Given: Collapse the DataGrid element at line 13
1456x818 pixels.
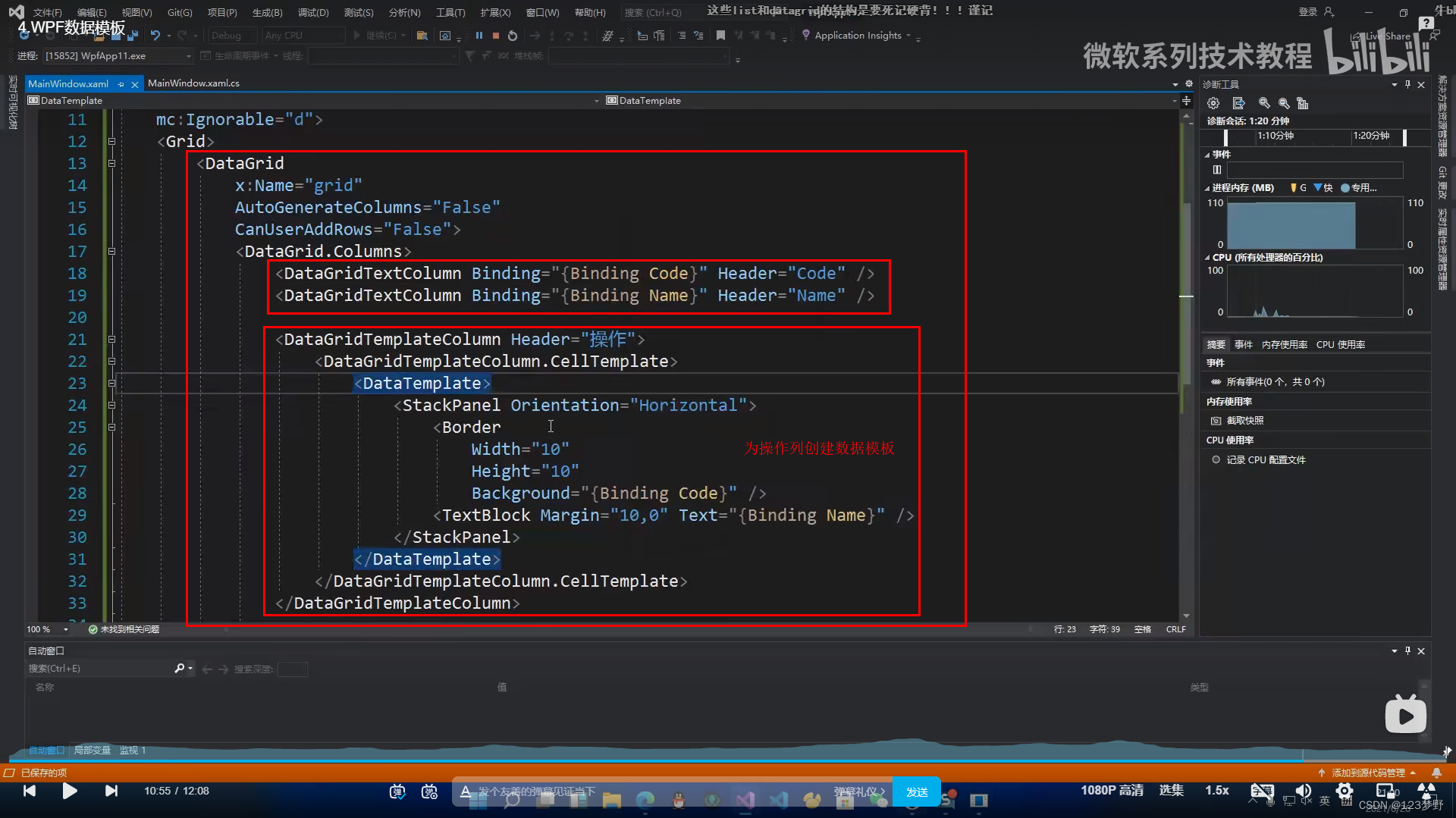Looking at the screenshot, I should (111, 163).
